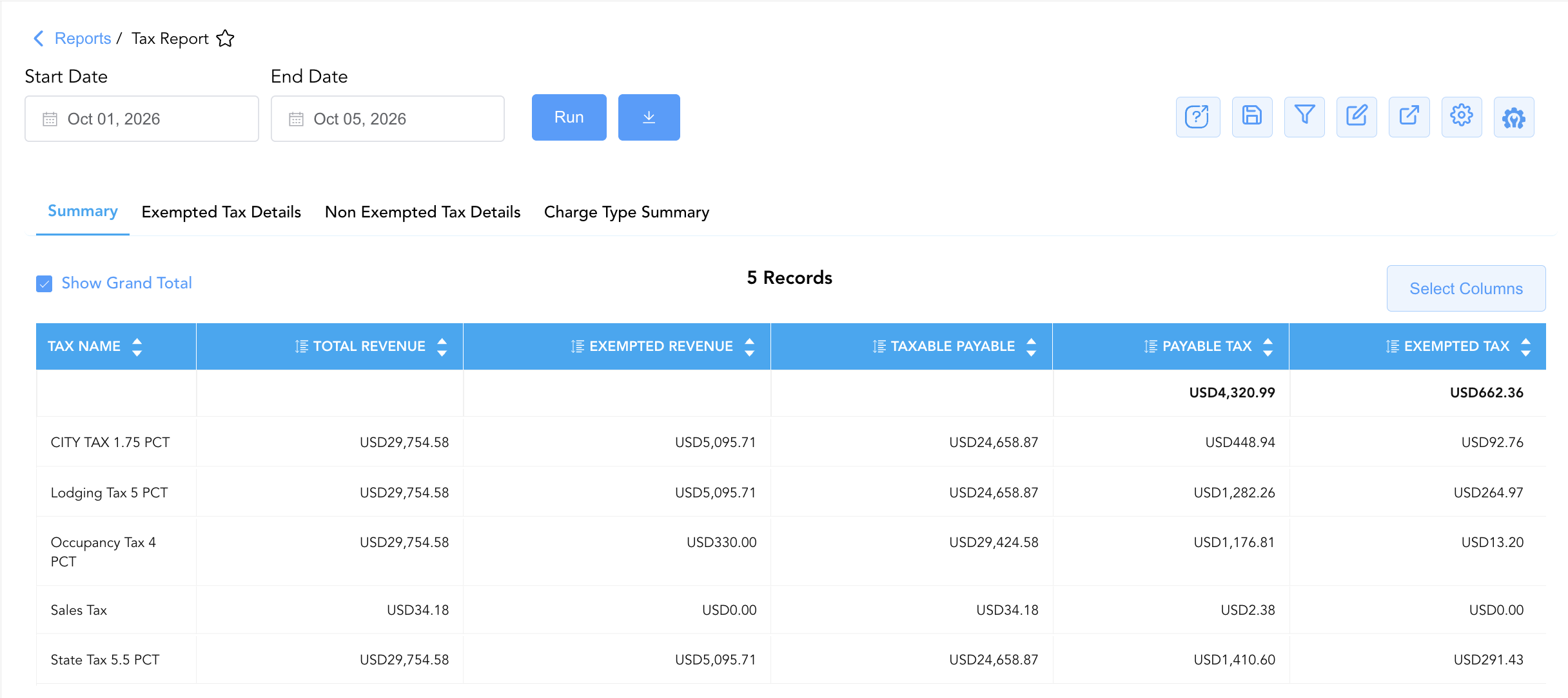Download the report with the arrow button
1568x698 pixels.
649,117
